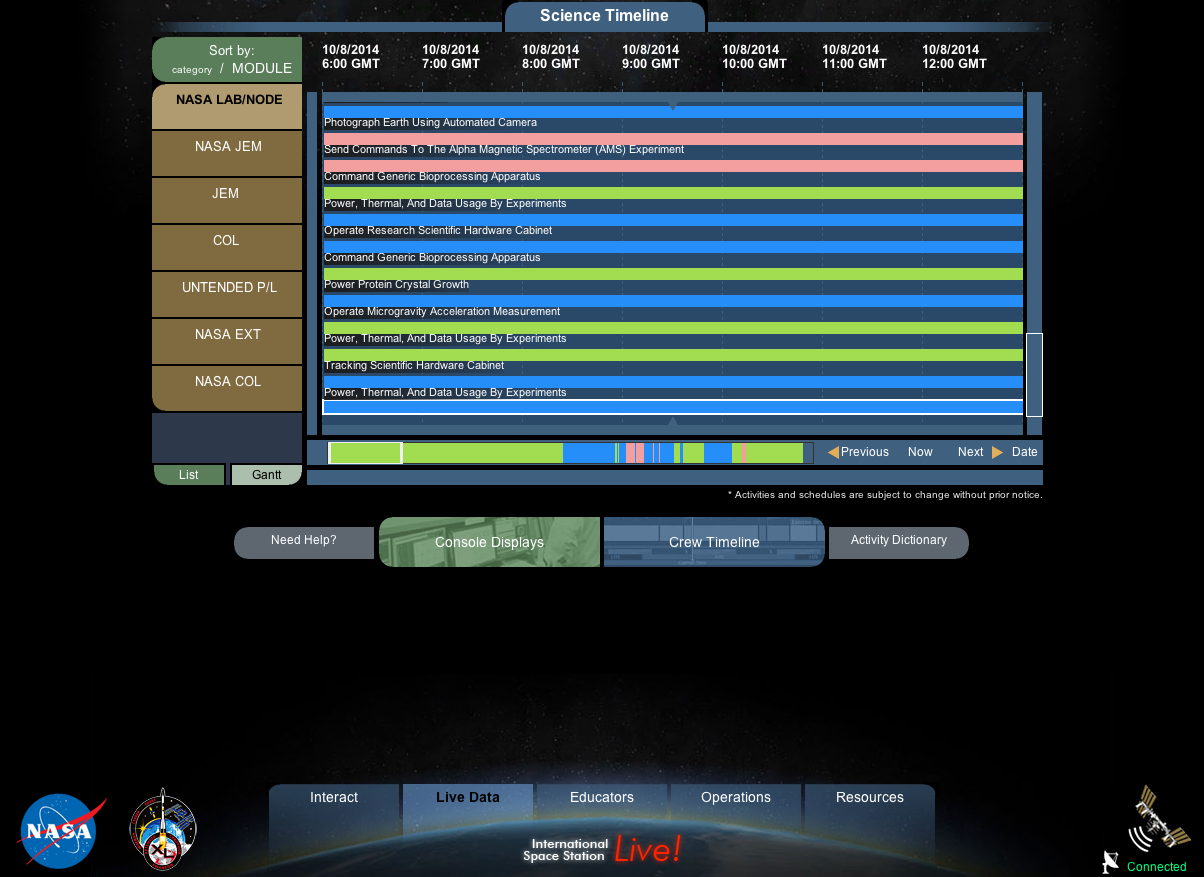
Task: Click the ISS mission patch emblem
Action: pyautogui.click(x=162, y=829)
